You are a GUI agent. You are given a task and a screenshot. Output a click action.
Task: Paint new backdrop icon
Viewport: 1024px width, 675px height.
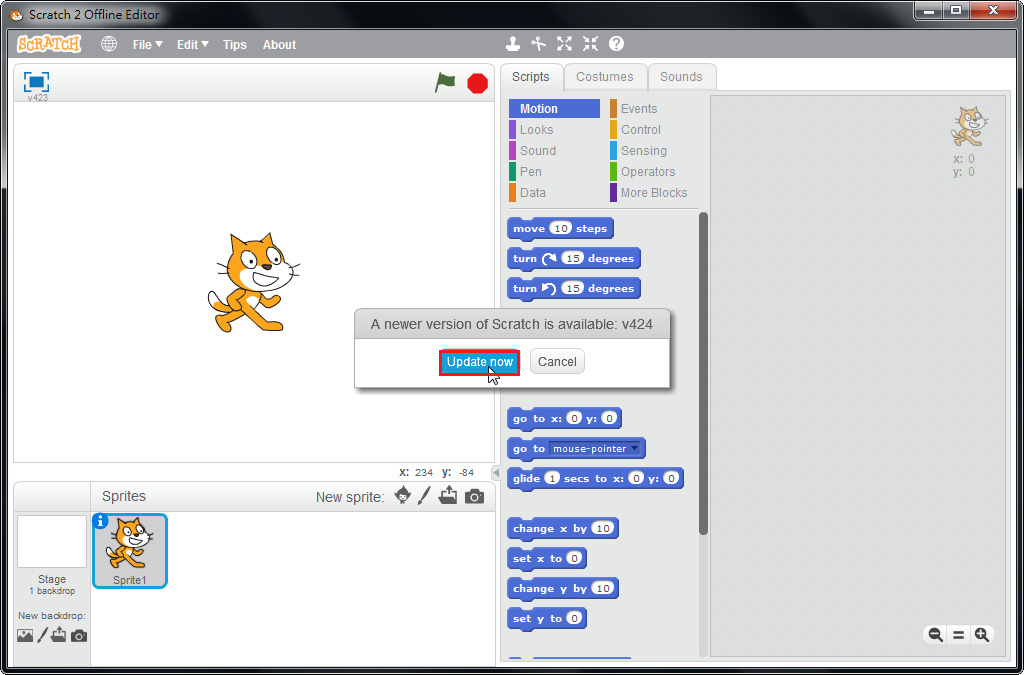point(42,635)
